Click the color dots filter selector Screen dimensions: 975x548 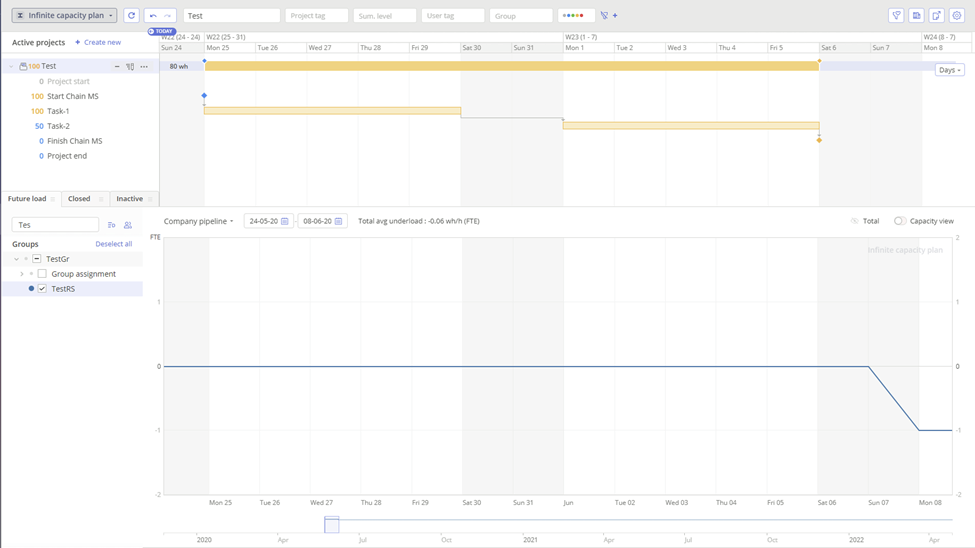click(574, 16)
